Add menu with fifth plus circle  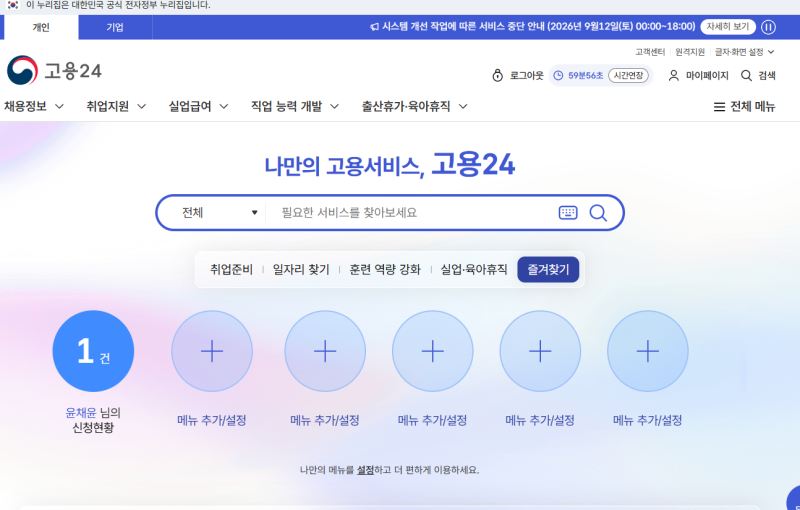pyautogui.click(x=648, y=351)
